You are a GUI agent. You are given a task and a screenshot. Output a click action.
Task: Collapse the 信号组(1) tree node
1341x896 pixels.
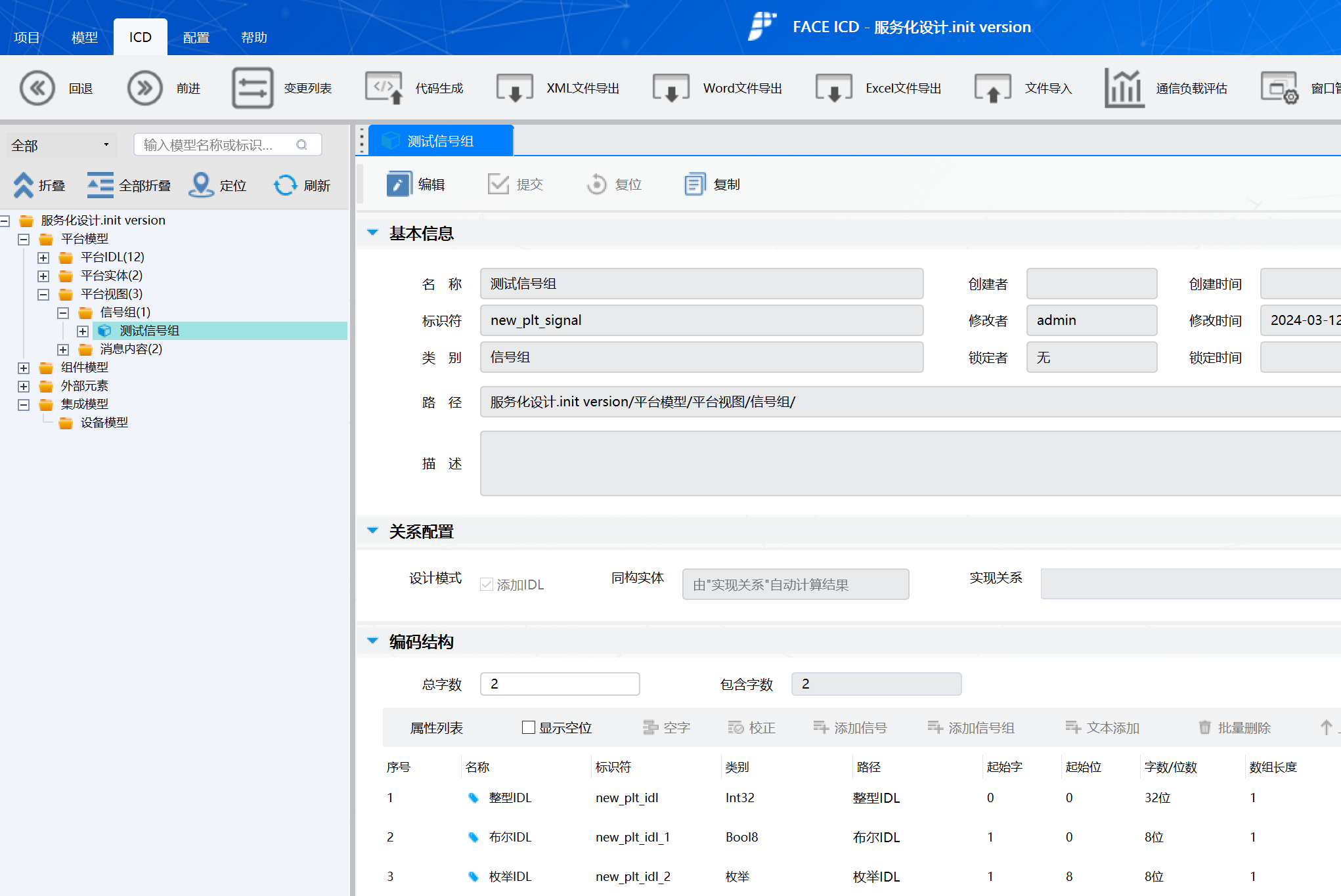(63, 312)
